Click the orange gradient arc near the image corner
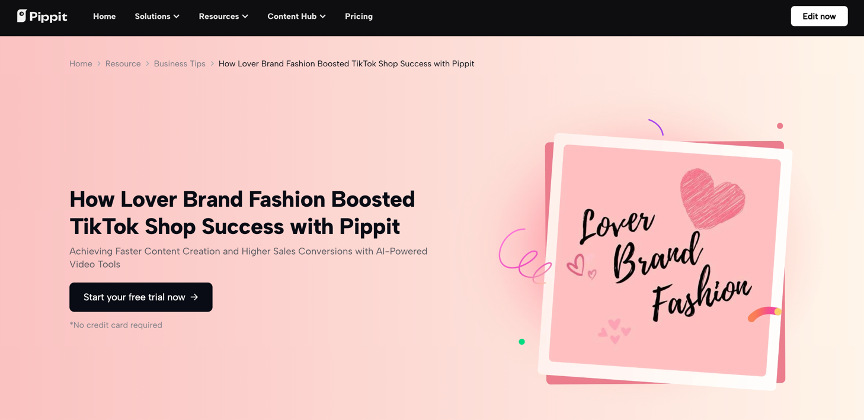864x420 pixels. click(764, 314)
